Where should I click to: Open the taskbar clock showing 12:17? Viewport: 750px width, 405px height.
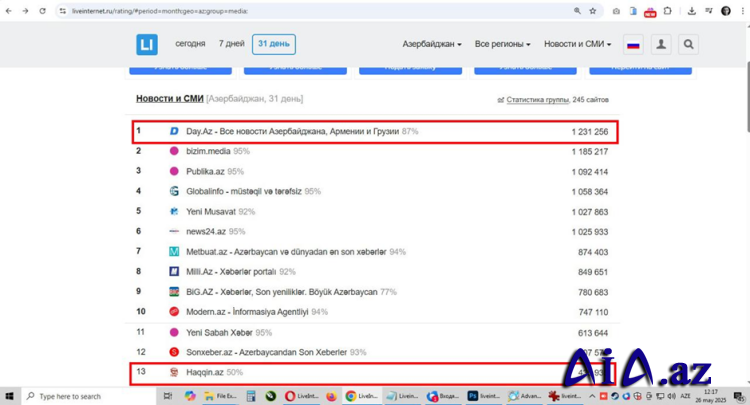711,396
